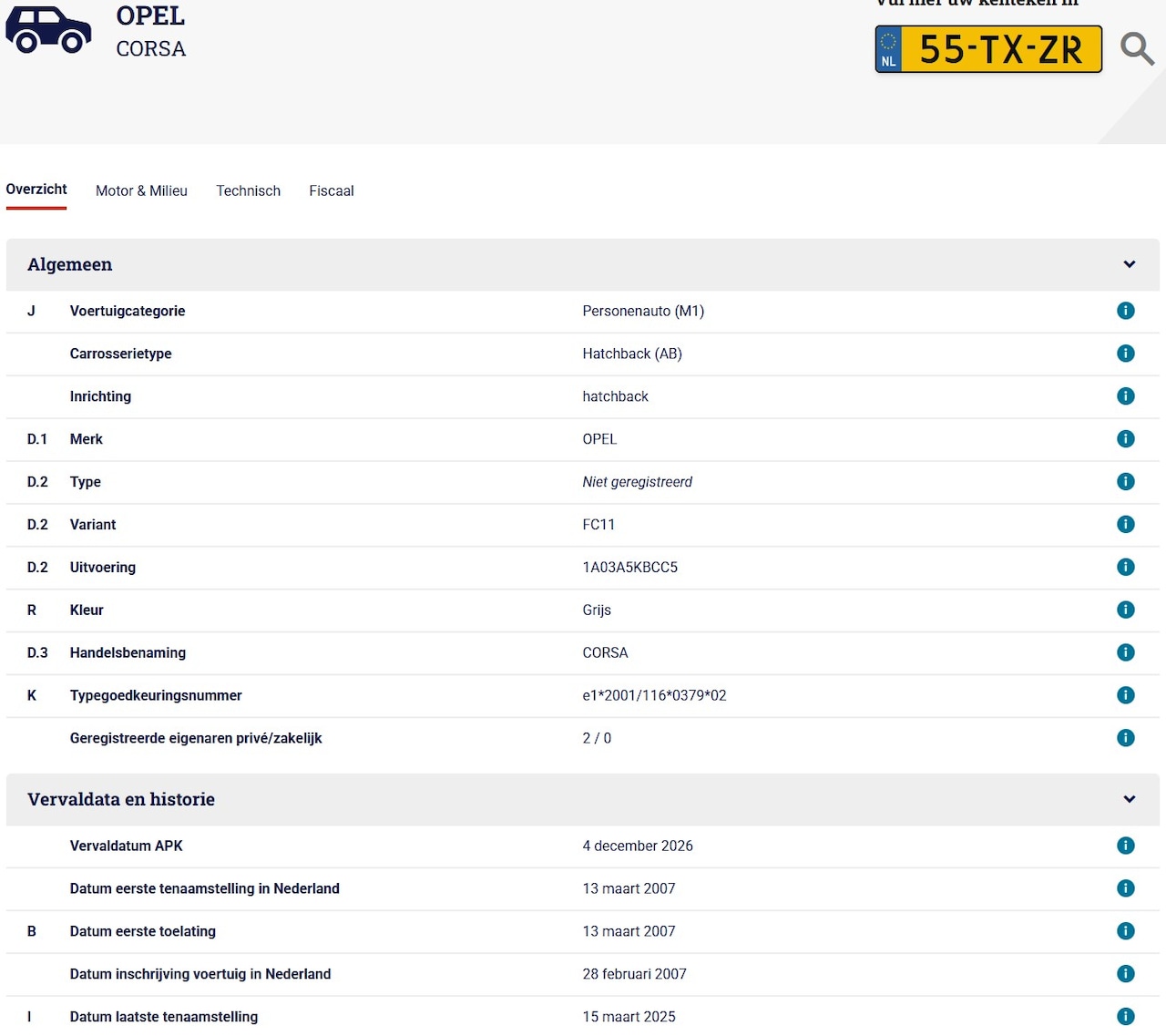Image resolution: width=1166 pixels, height=1036 pixels.
Task: Show info for Kleur Grijs row
Action: [x=1126, y=610]
